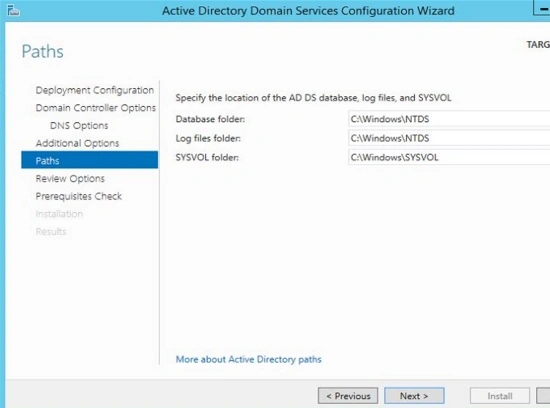Open the Deployment Configuration step
The width and height of the screenshot is (550, 408).
click(95, 90)
